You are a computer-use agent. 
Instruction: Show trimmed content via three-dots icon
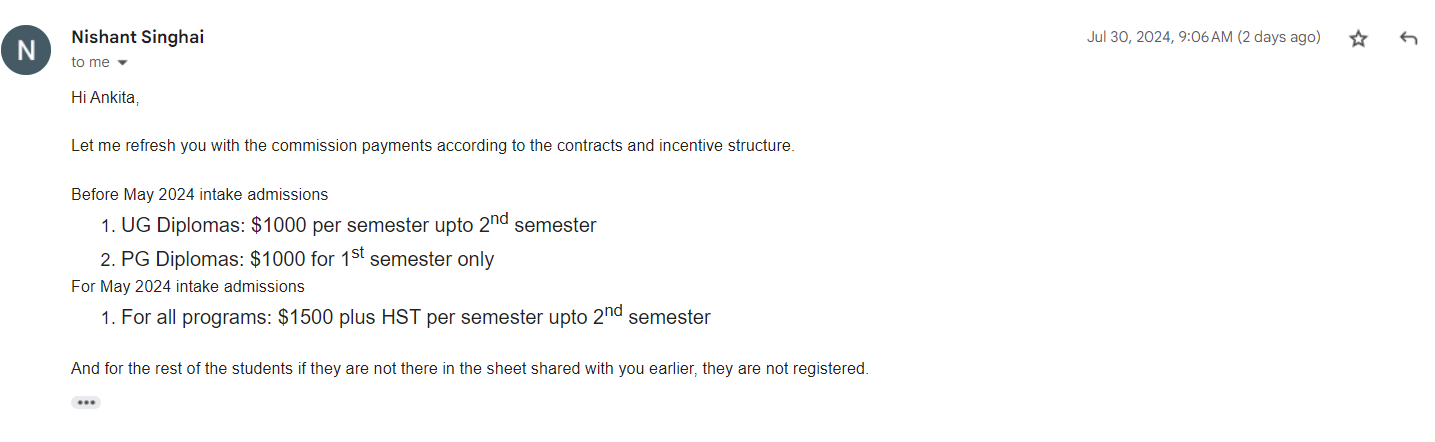[86, 402]
